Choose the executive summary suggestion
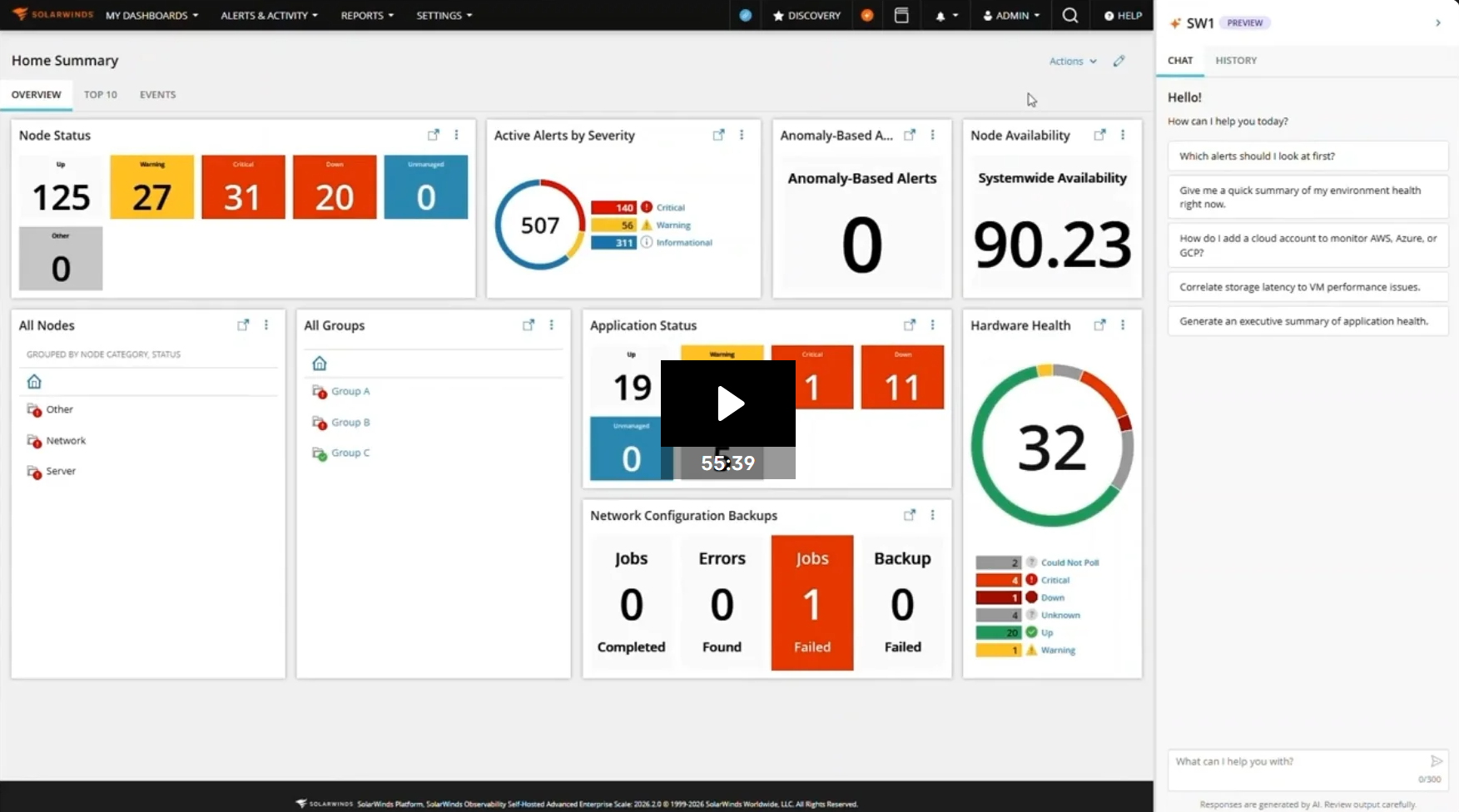The height and width of the screenshot is (812, 1459). click(x=1308, y=321)
